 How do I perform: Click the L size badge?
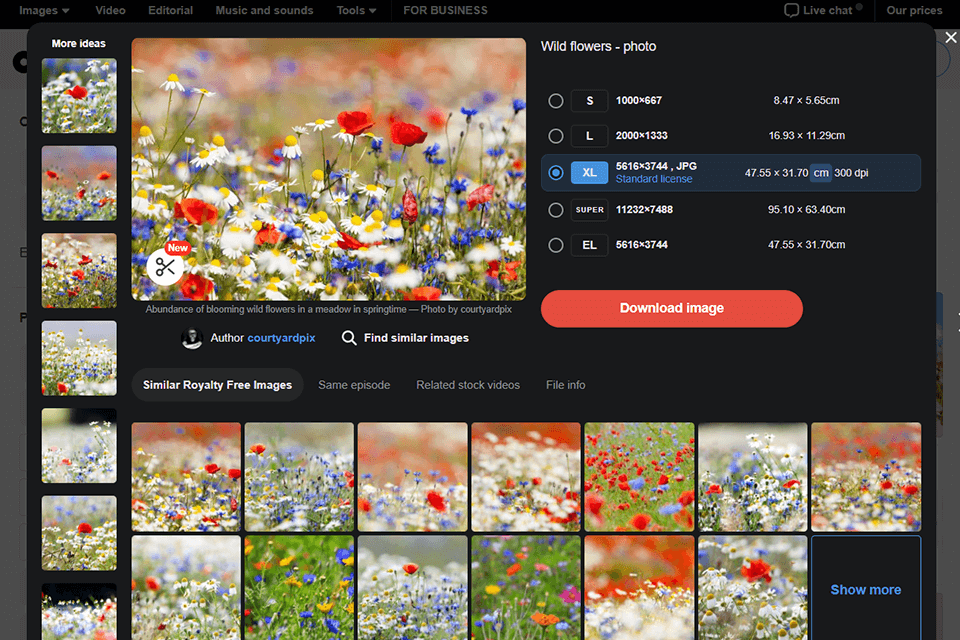(590, 136)
